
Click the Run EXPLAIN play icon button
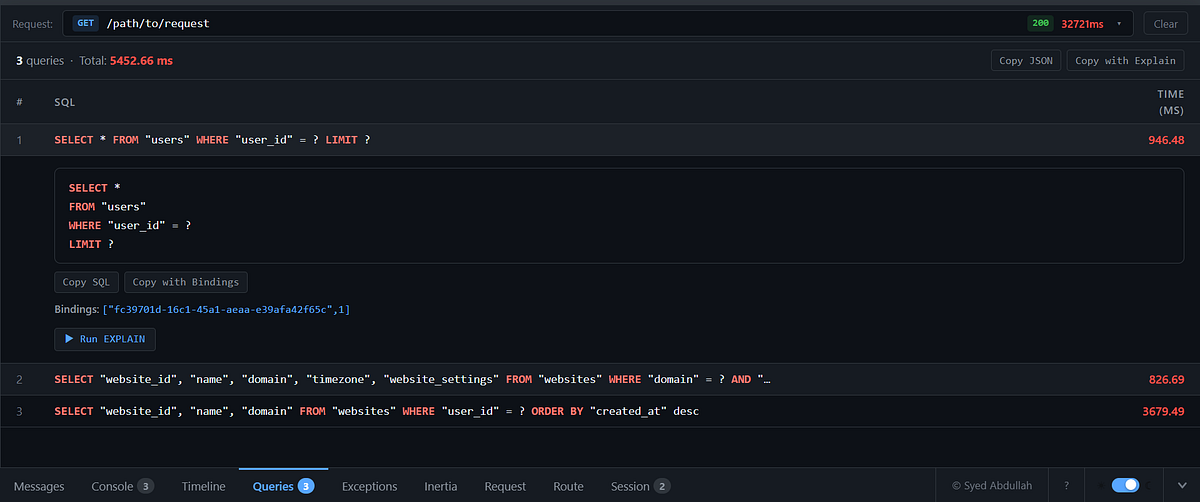click(x=105, y=339)
